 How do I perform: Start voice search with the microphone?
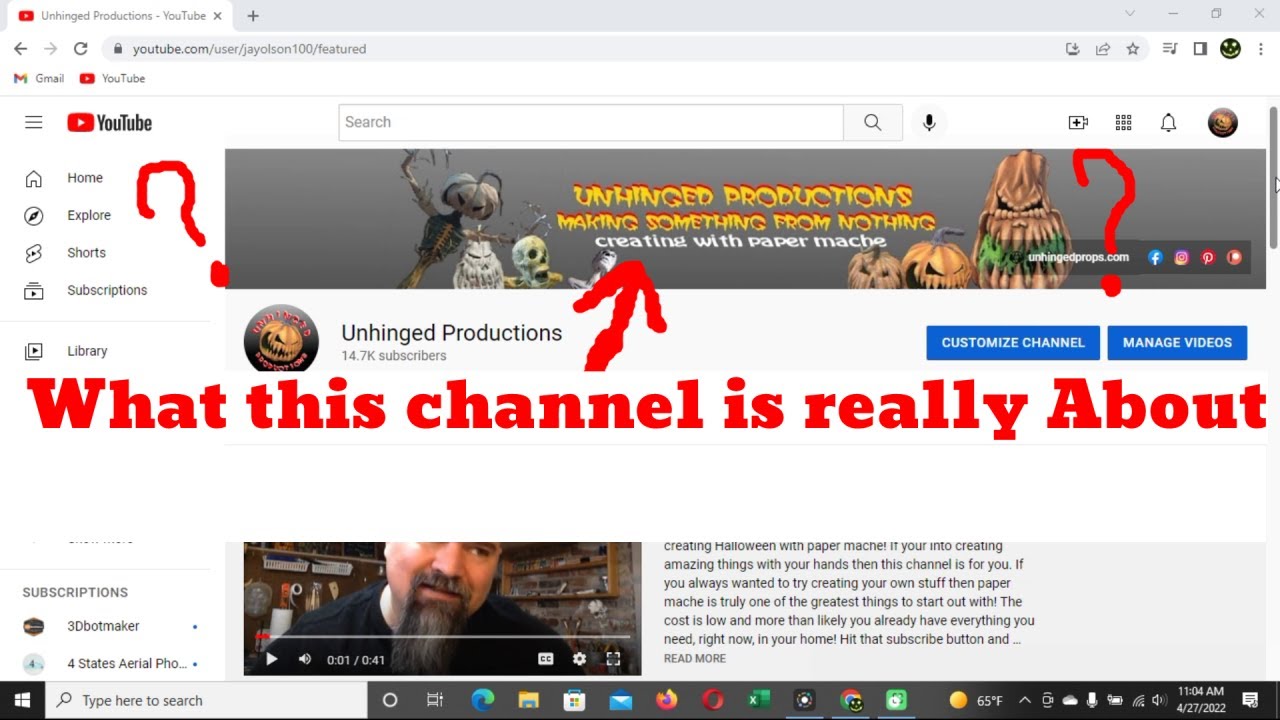[x=929, y=122]
